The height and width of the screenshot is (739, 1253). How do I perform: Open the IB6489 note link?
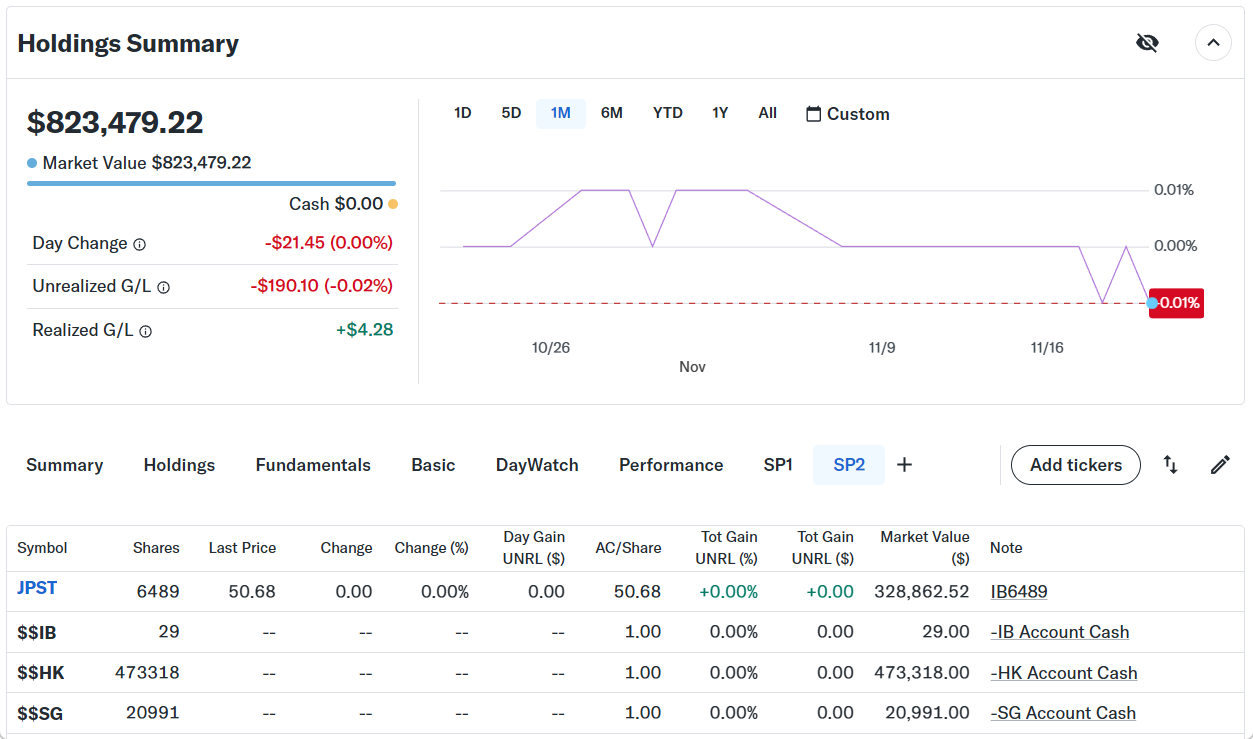(1018, 592)
